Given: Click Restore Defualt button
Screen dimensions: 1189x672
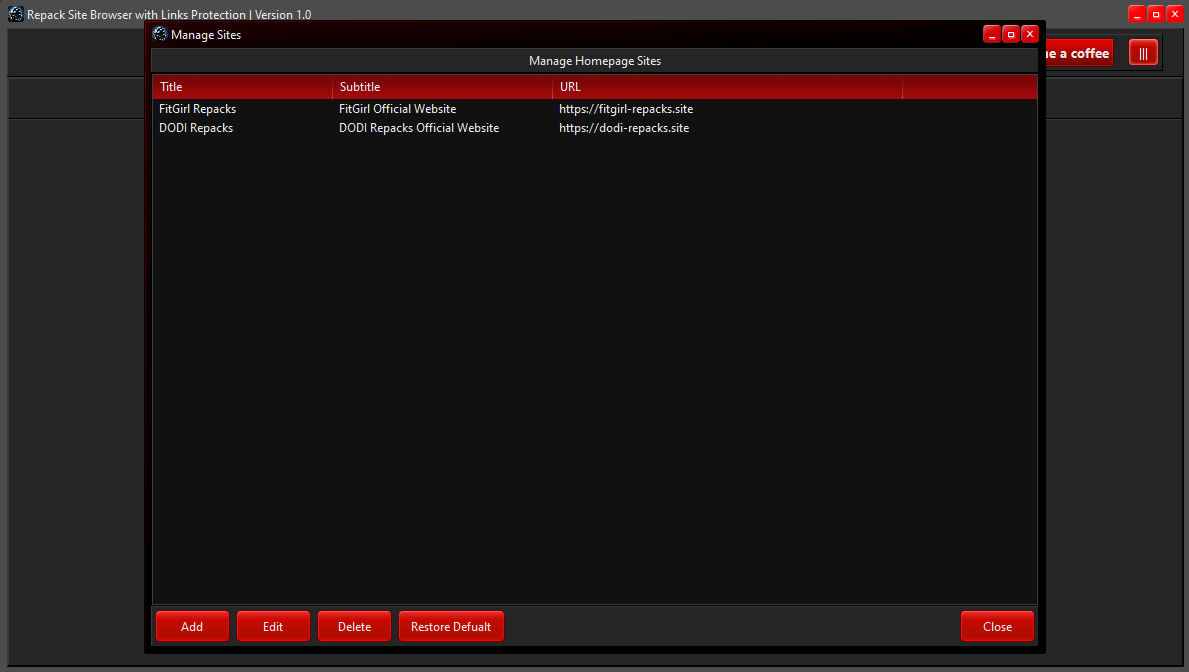Looking at the screenshot, I should [451, 626].
